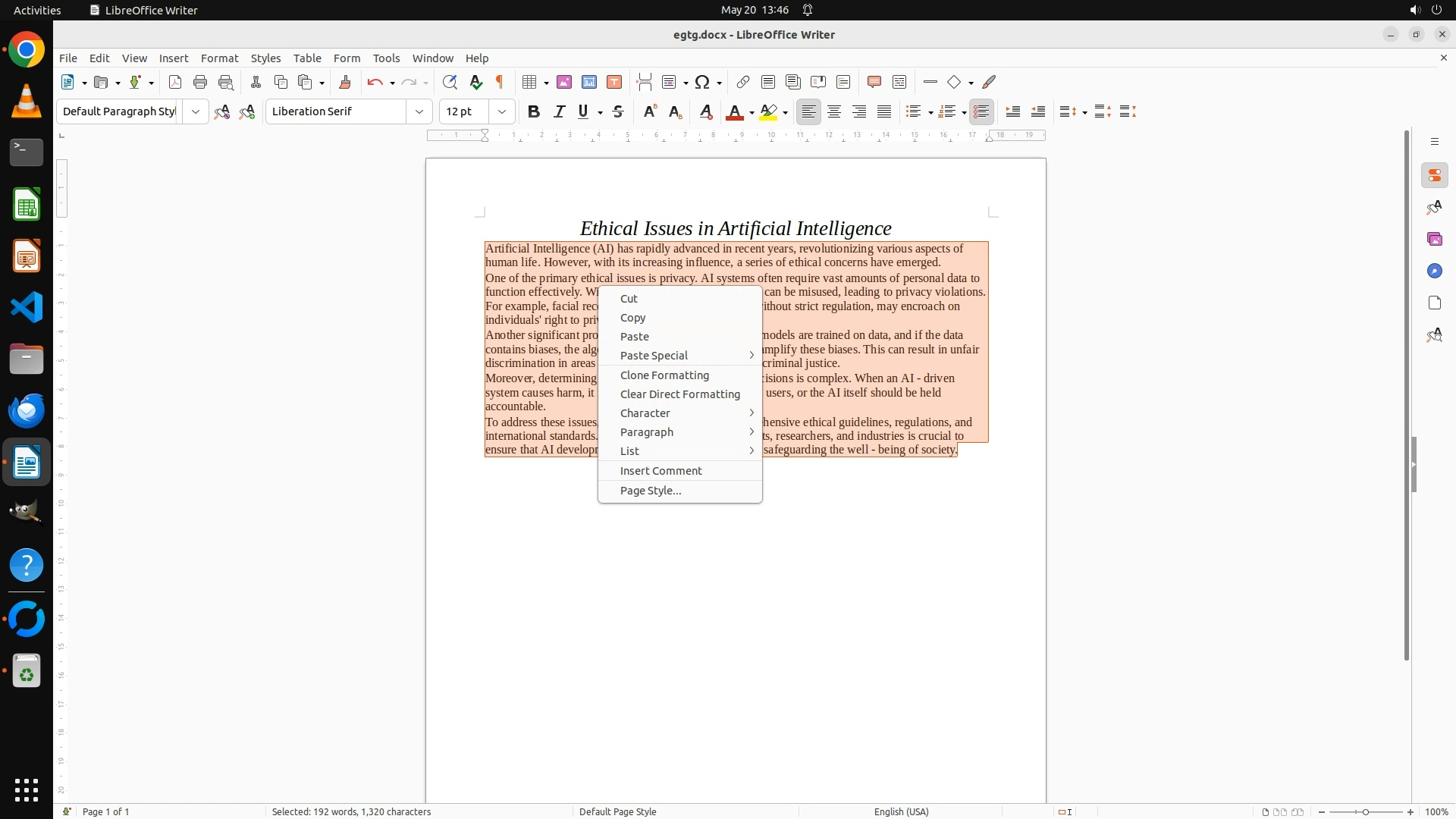Click the zoom slider in status bar
1456x819 pixels.
(x=1365, y=812)
